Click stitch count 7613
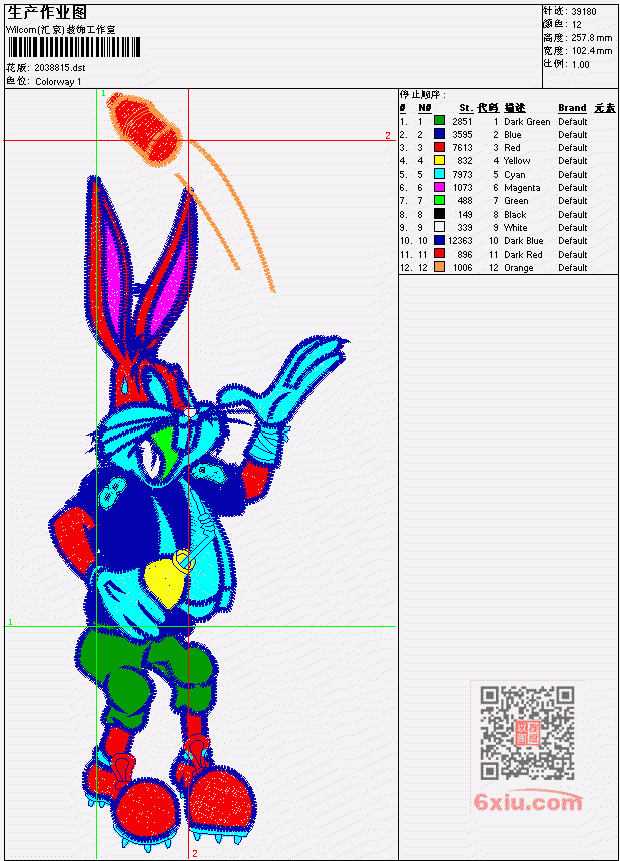620x861 pixels. 462,147
